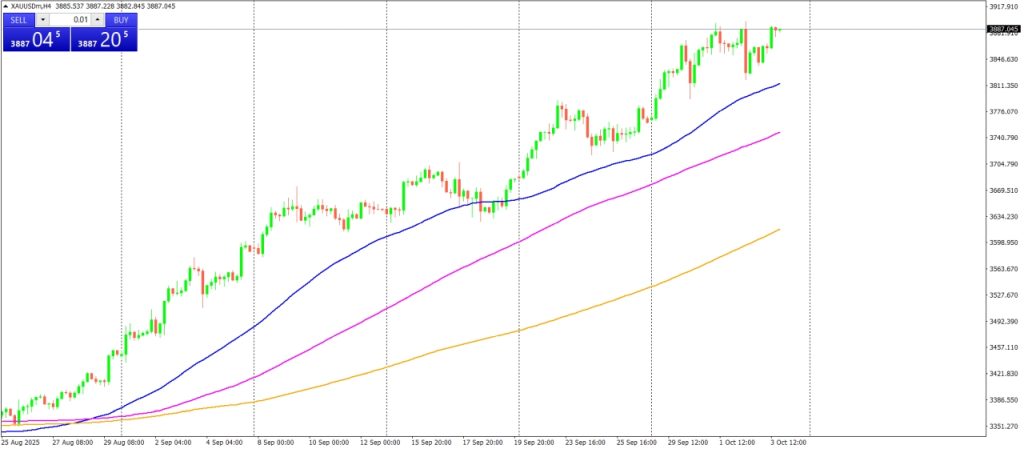Click the most recent candlestick

tap(779, 29)
